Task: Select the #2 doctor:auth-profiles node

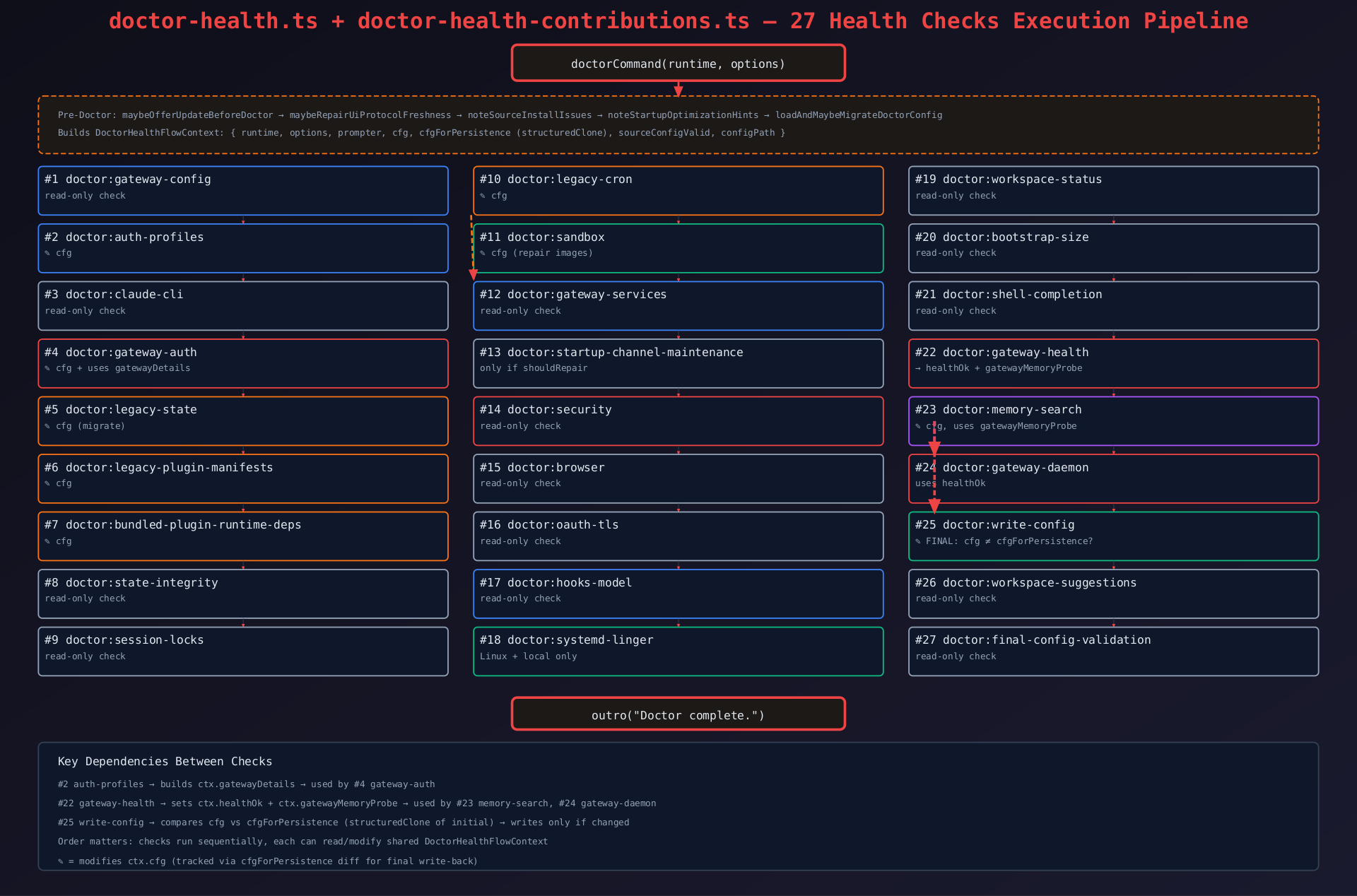Action: pyautogui.click(x=243, y=248)
